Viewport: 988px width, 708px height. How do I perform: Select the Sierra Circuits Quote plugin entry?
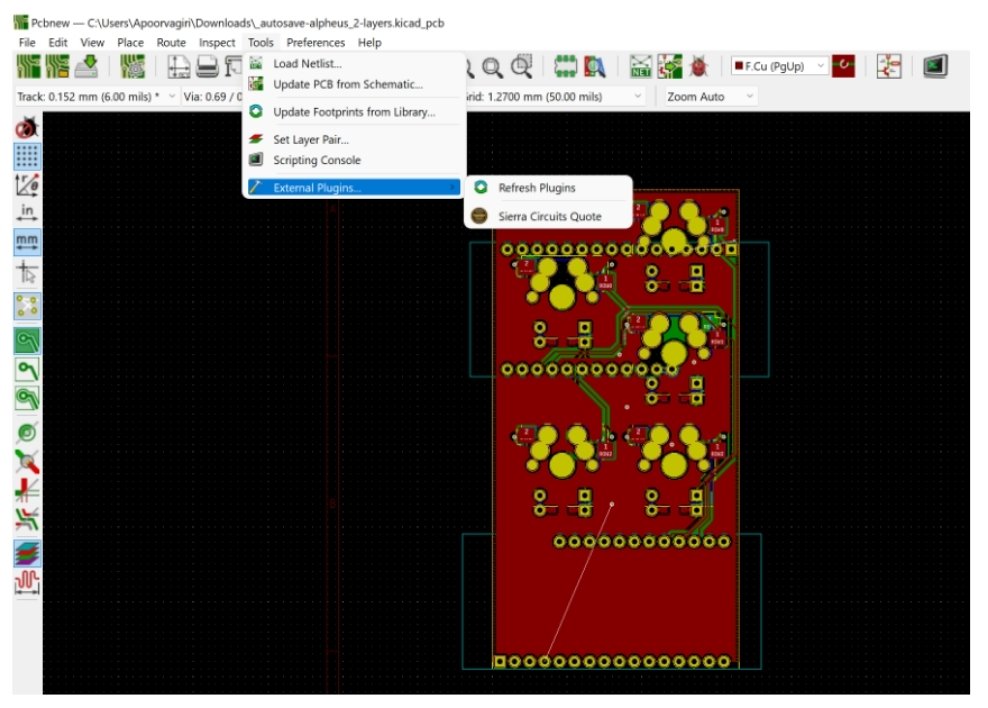(552, 214)
